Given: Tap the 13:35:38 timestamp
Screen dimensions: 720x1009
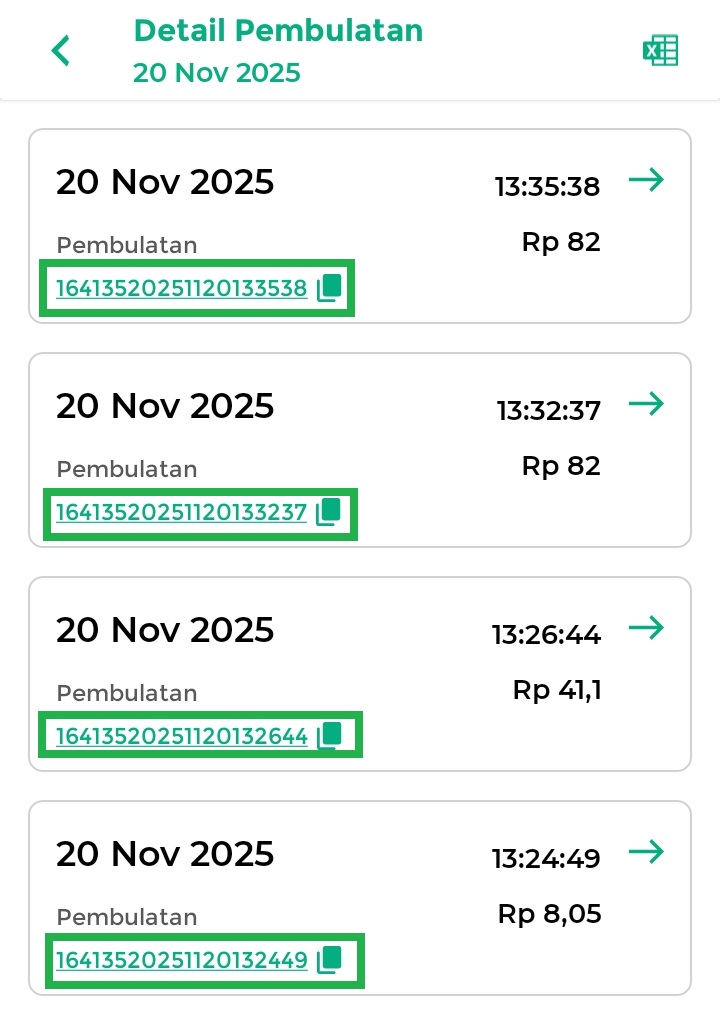Looking at the screenshot, I should click(547, 186).
